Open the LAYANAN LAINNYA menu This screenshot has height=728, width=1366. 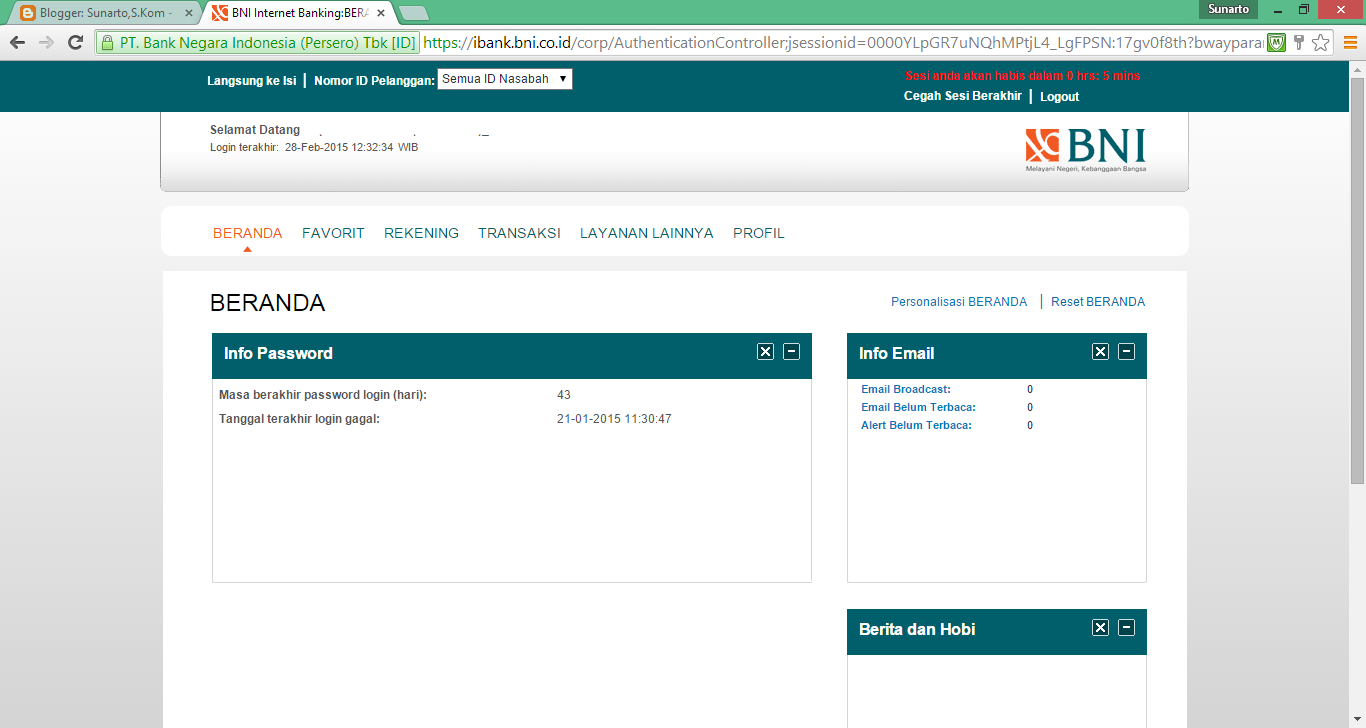click(647, 233)
